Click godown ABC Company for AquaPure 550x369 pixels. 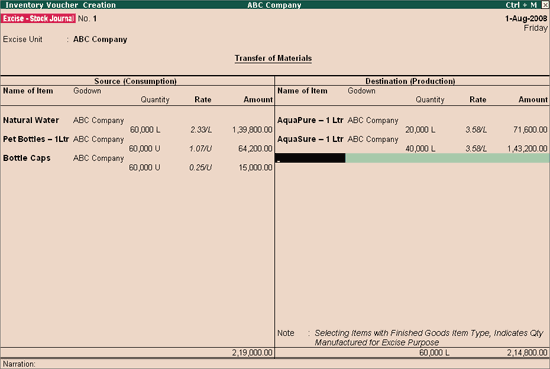click(373, 120)
